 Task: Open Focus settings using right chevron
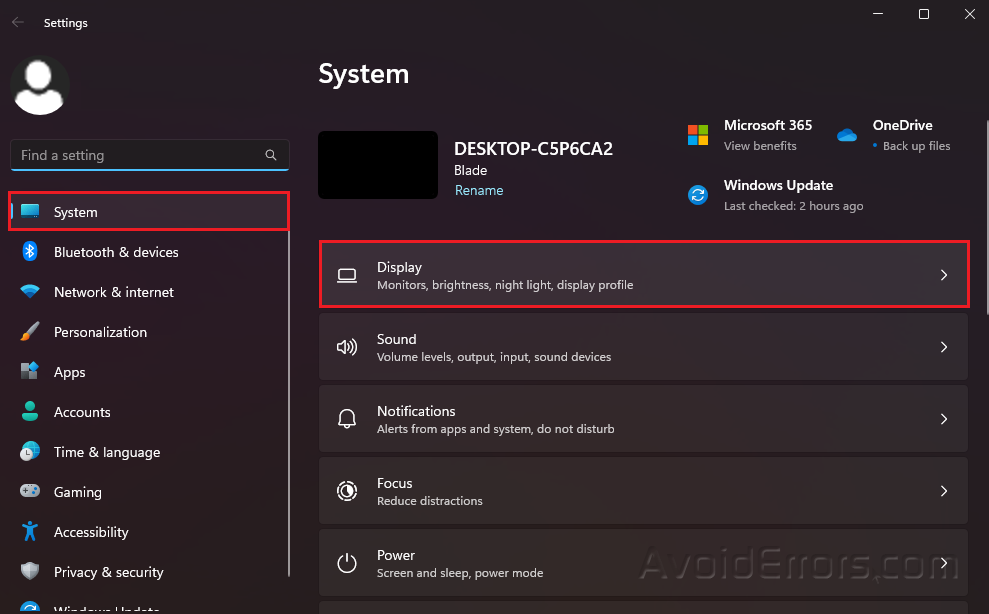pyautogui.click(x=943, y=491)
